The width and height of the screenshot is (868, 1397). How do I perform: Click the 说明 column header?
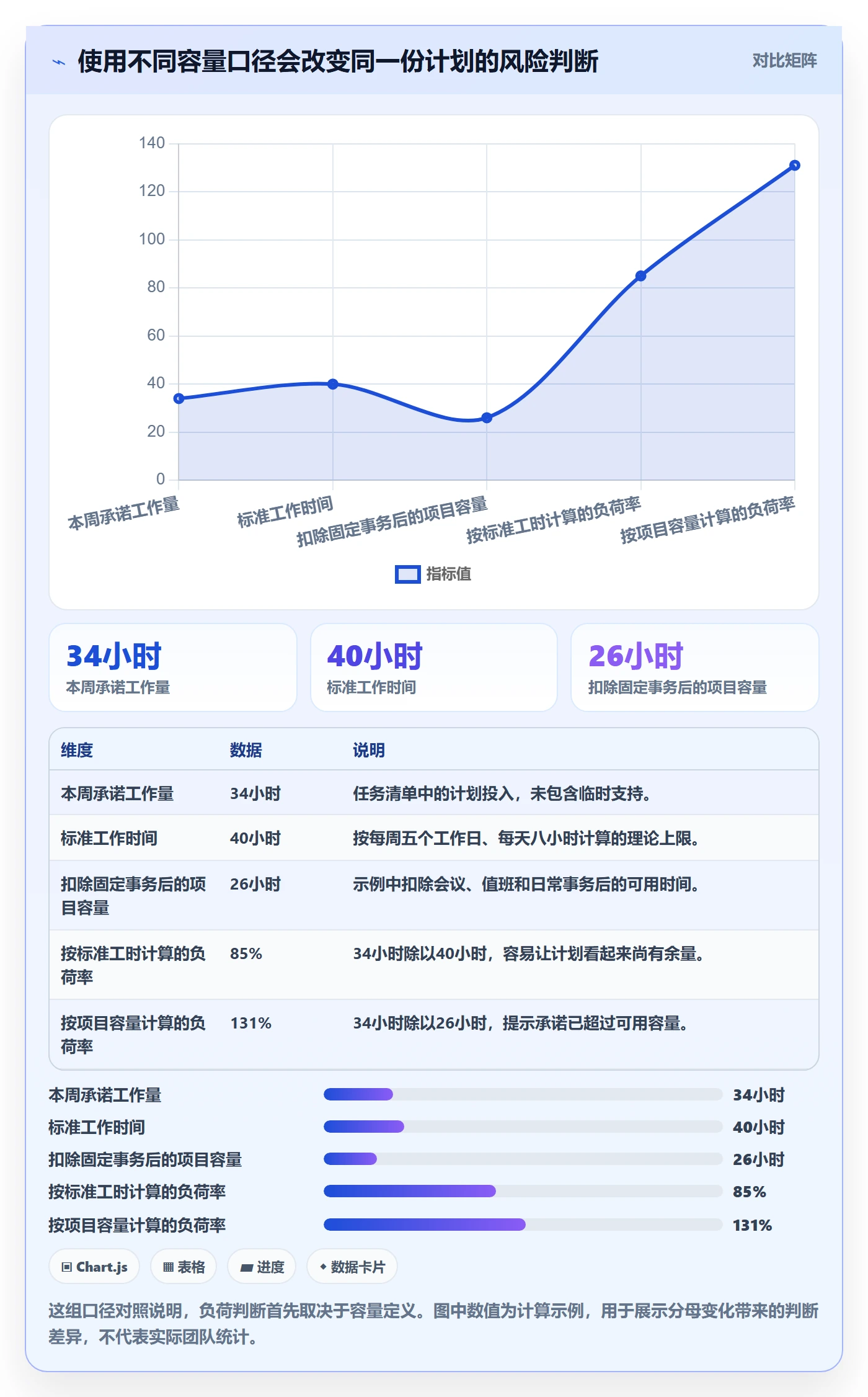[x=369, y=750]
